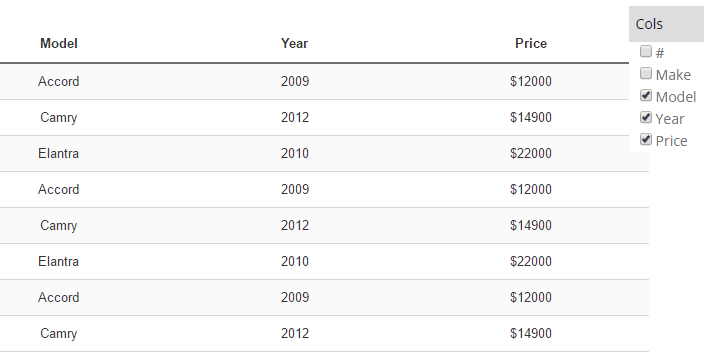Sort by the Year column header
The image size is (708, 361).
tap(294, 43)
